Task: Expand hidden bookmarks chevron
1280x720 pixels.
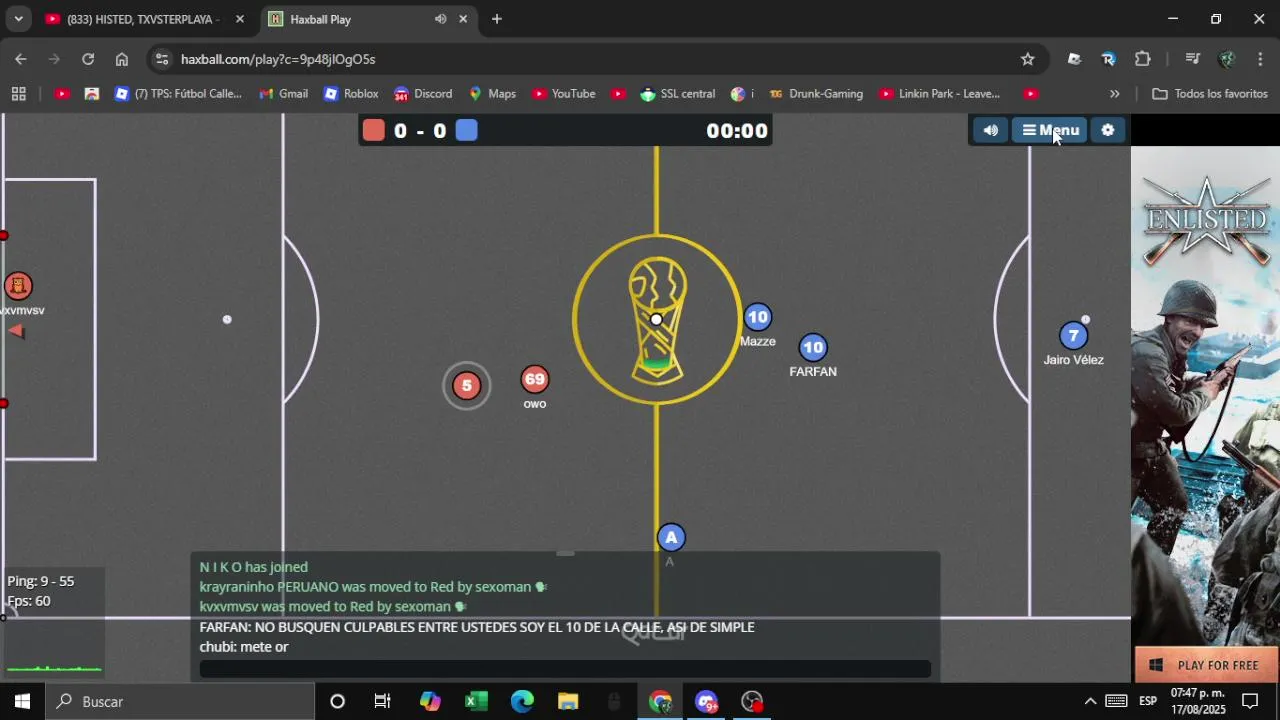Action: [1115, 94]
